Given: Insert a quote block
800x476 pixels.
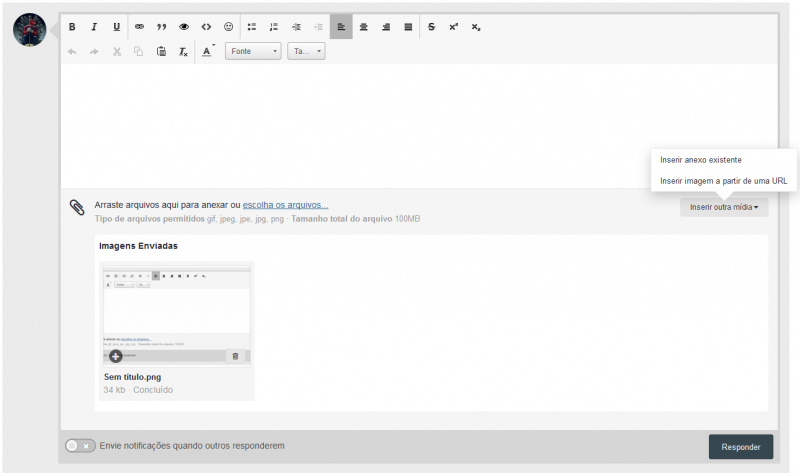Looking at the screenshot, I should pos(161,27).
